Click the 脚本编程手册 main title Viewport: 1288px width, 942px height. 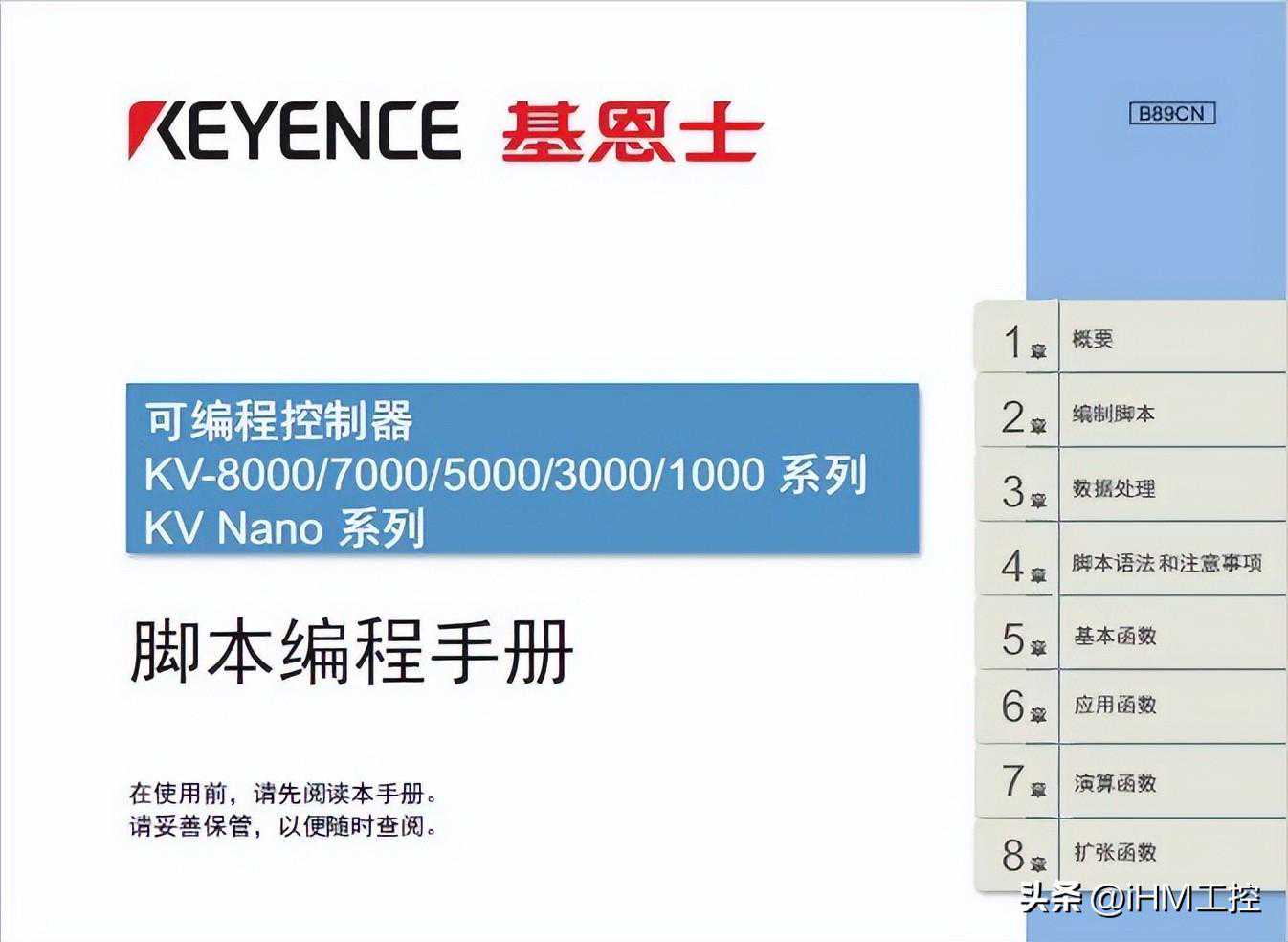pyautogui.click(x=351, y=651)
